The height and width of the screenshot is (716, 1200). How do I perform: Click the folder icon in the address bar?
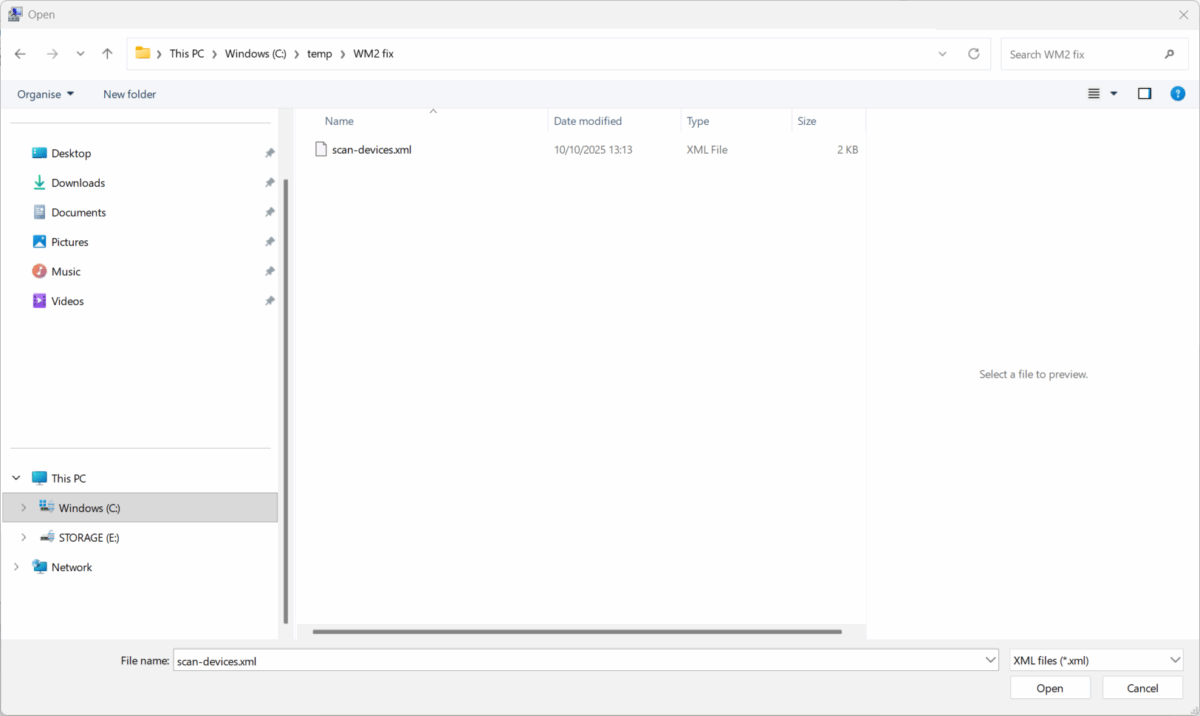pos(143,53)
